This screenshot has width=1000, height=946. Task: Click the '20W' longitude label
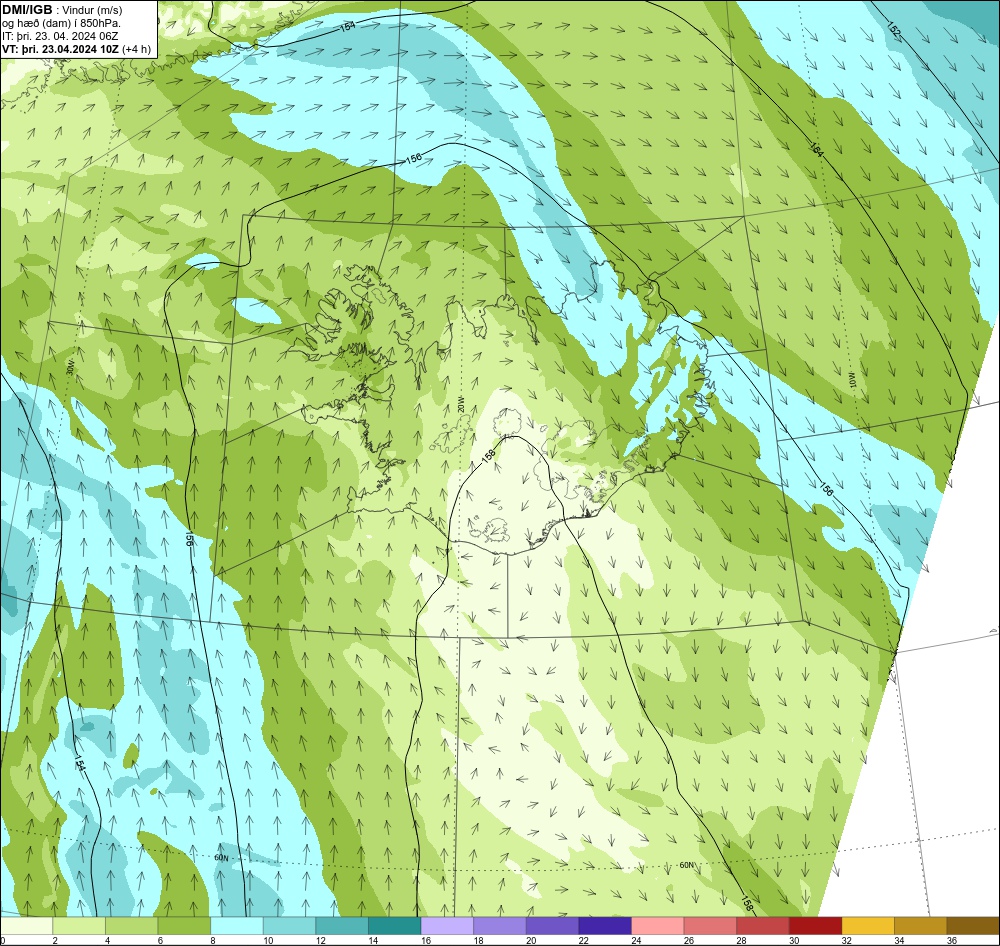coord(461,404)
